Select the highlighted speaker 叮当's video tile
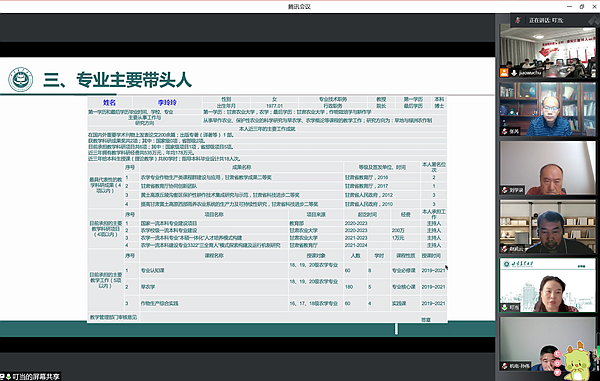600x381 pixels. (548, 285)
